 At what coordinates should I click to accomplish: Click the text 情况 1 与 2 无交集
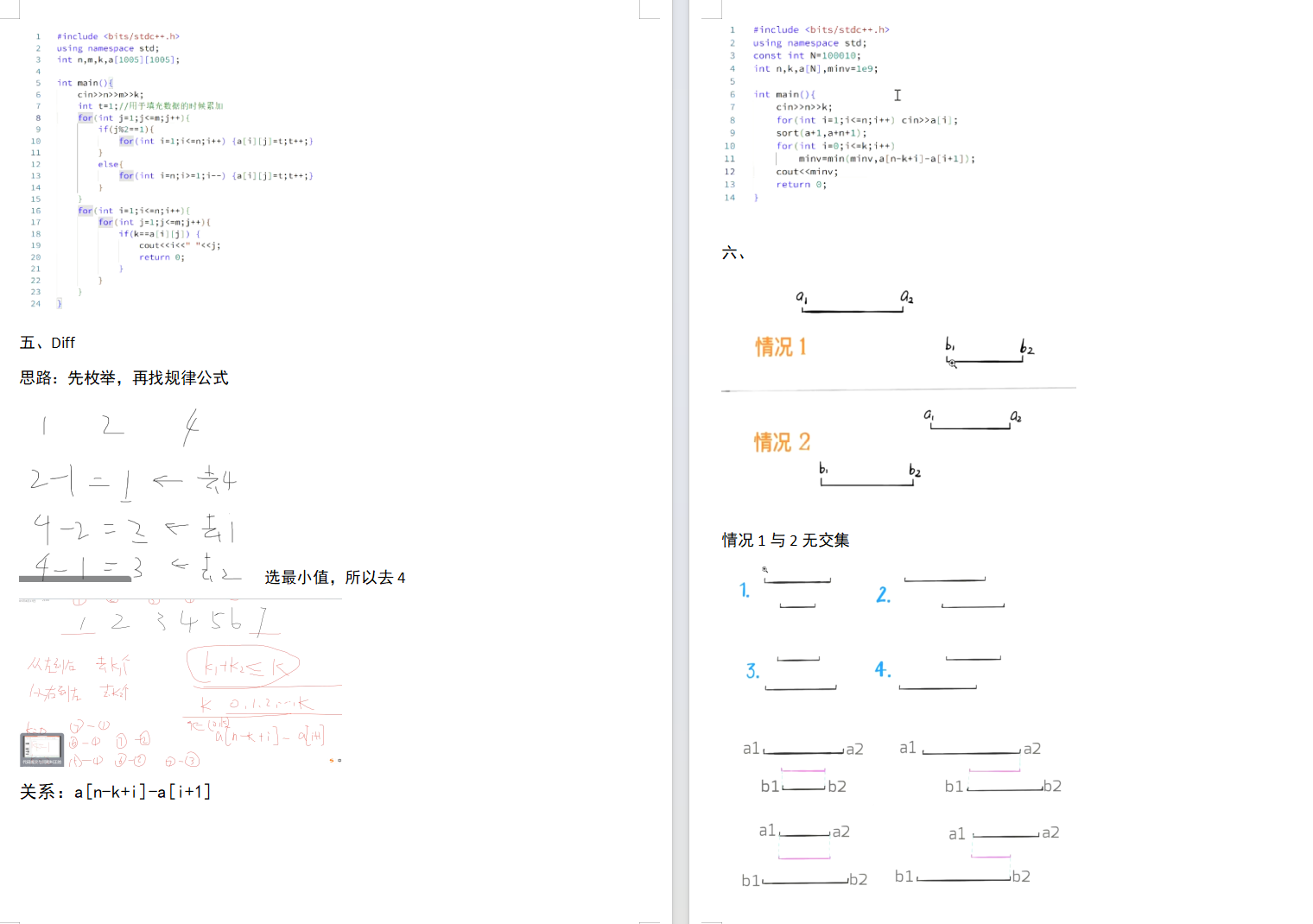click(785, 541)
